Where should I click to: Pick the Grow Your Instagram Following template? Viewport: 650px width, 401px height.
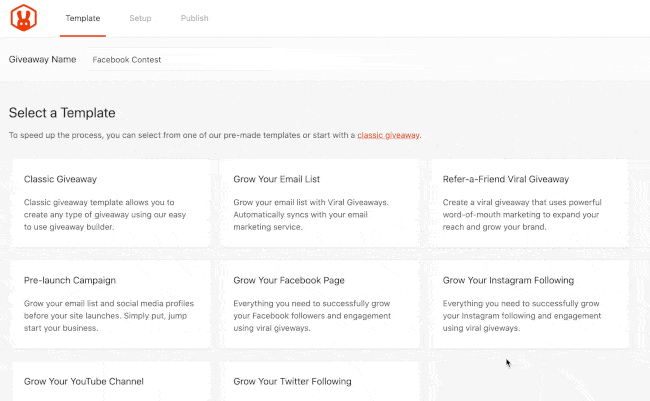[x=529, y=304]
